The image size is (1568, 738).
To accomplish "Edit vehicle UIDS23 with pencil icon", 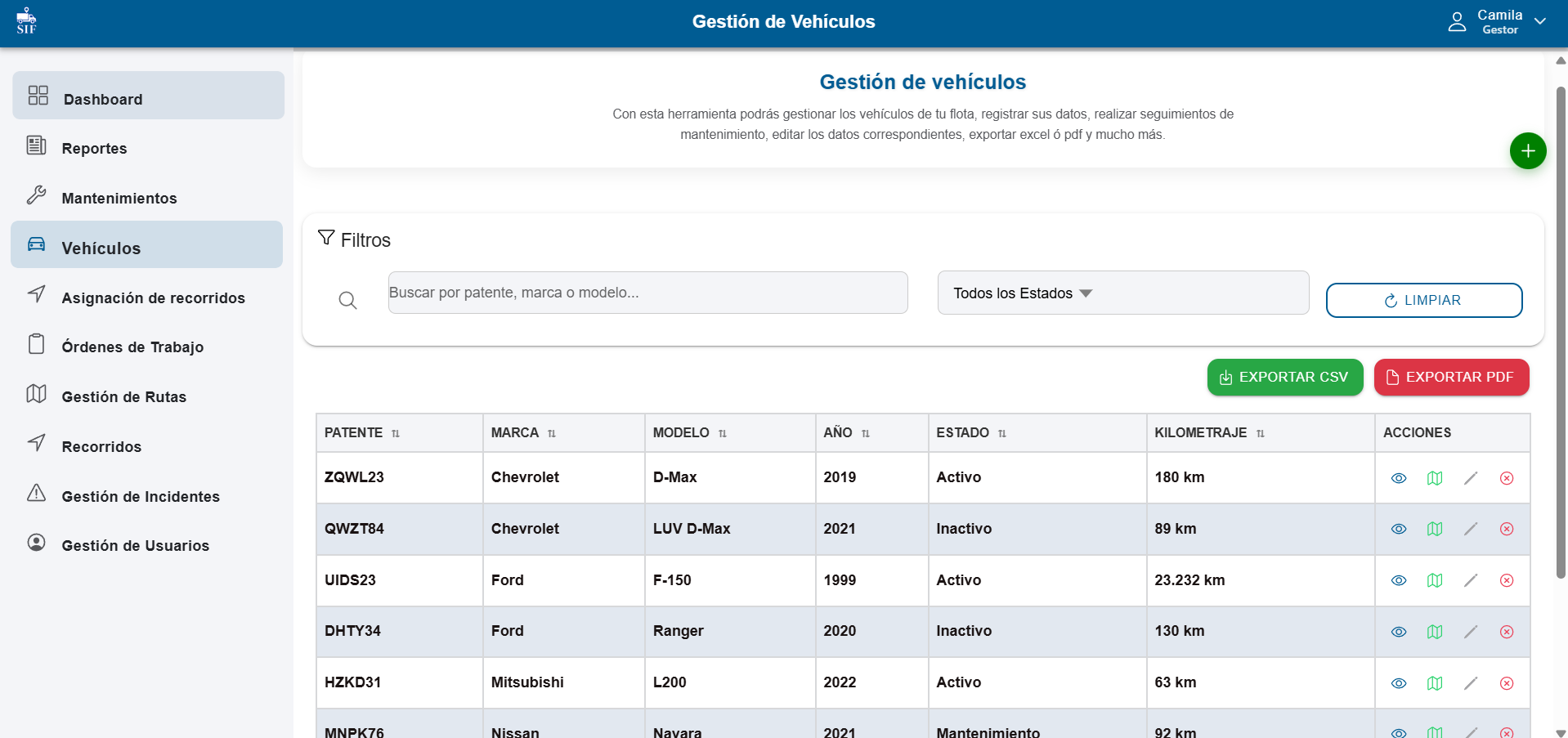I will click(x=1470, y=580).
